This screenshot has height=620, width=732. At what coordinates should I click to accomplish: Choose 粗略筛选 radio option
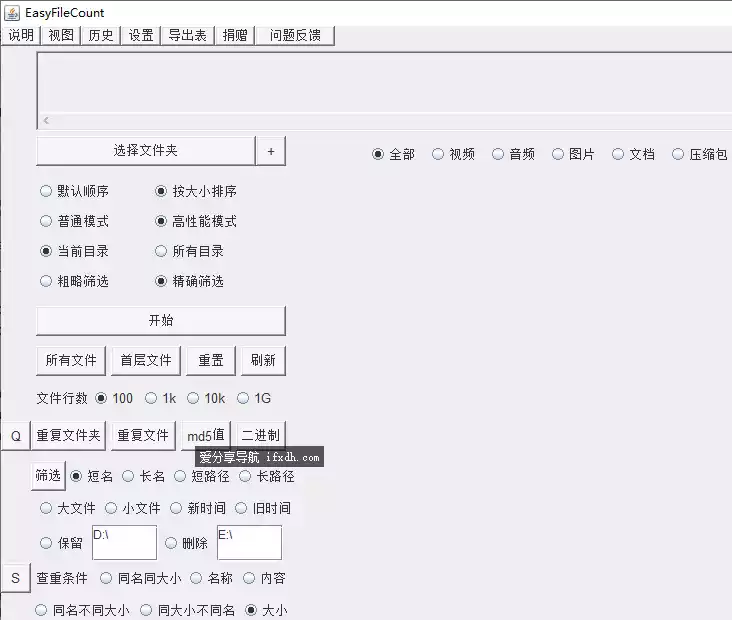coord(75,281)
